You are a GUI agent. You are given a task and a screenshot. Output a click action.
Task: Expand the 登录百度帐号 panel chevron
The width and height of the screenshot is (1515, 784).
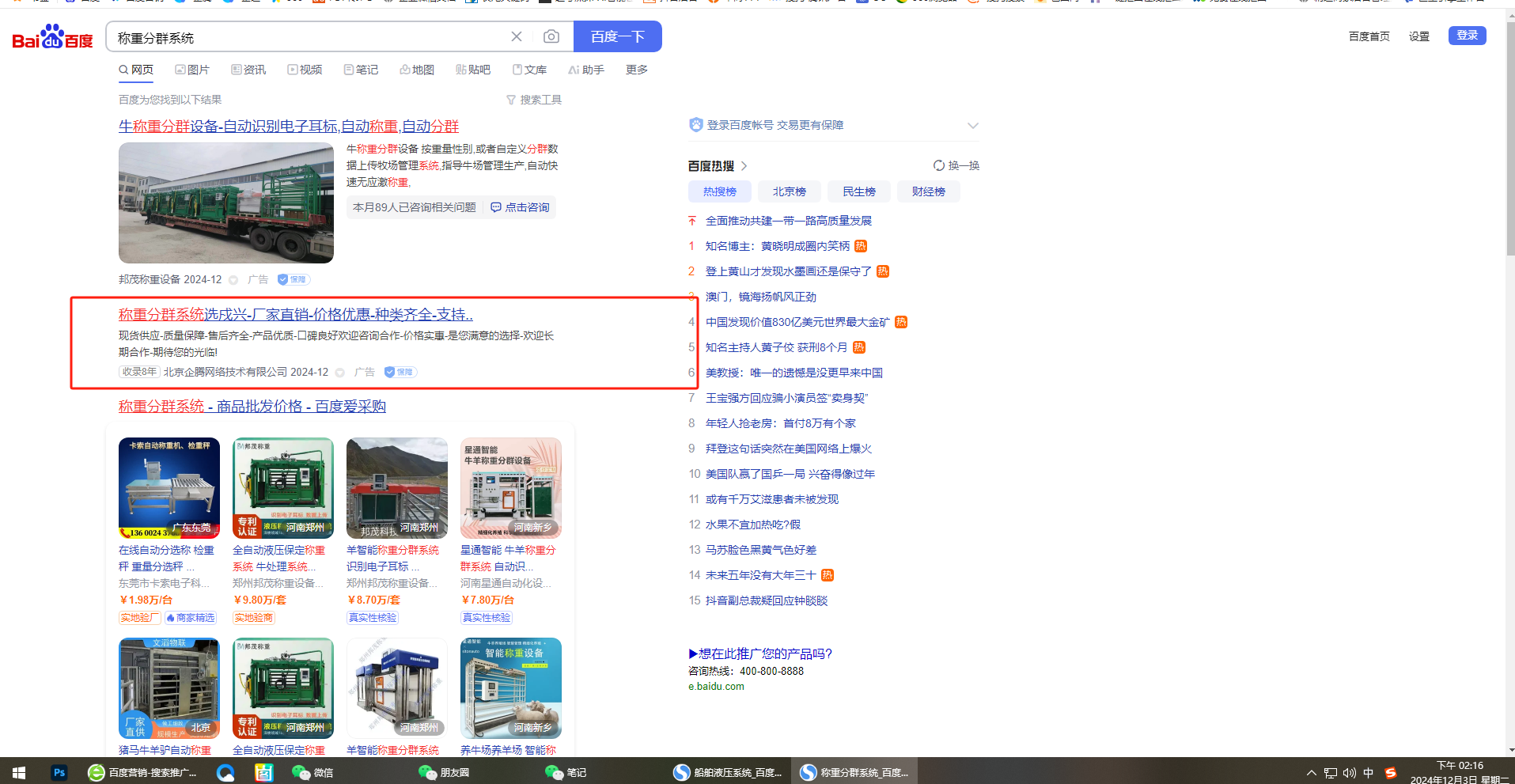(972, 126)
